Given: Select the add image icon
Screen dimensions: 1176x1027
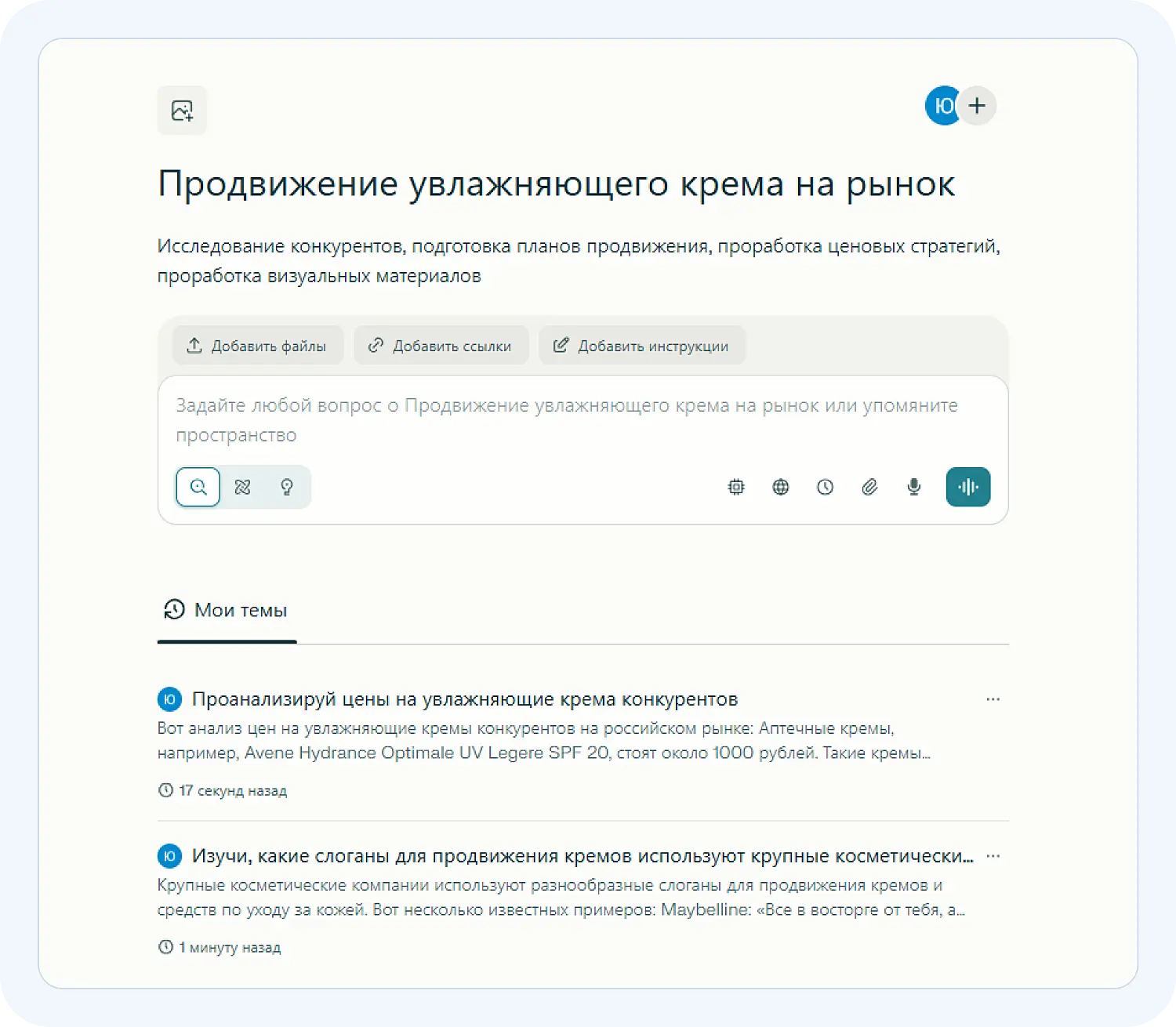Looking at the screenshot, I should pos(182,111).
